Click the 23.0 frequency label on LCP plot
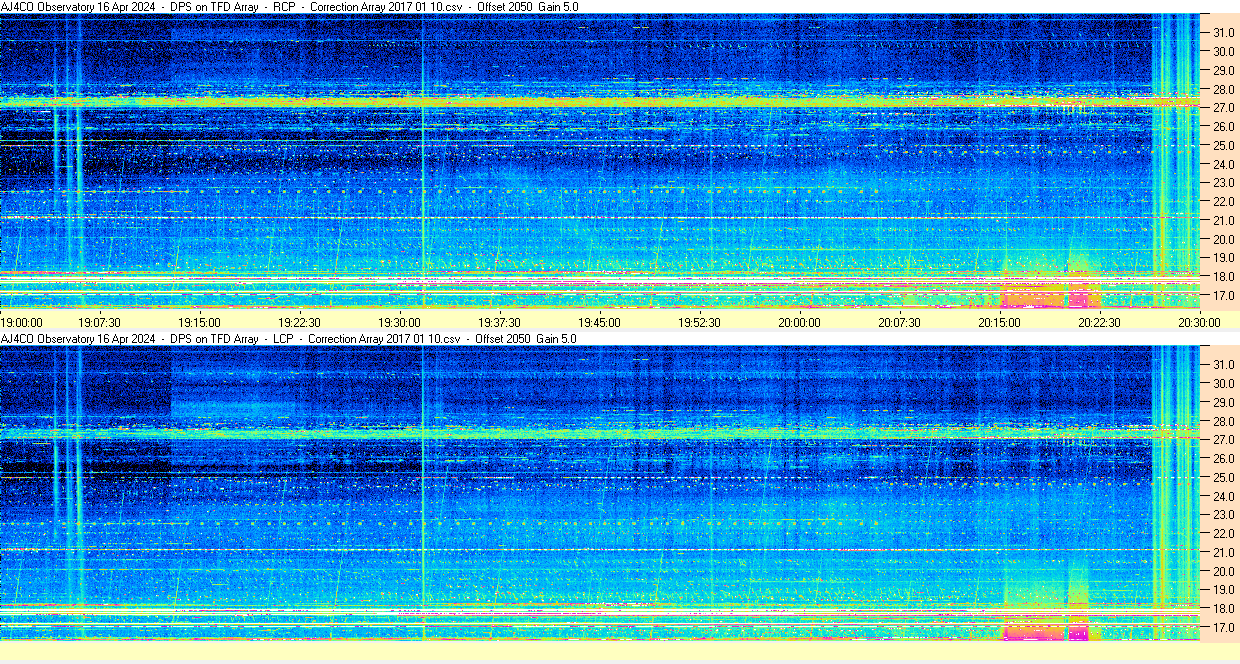1240x664 pixels. (x=1224, y=515)
